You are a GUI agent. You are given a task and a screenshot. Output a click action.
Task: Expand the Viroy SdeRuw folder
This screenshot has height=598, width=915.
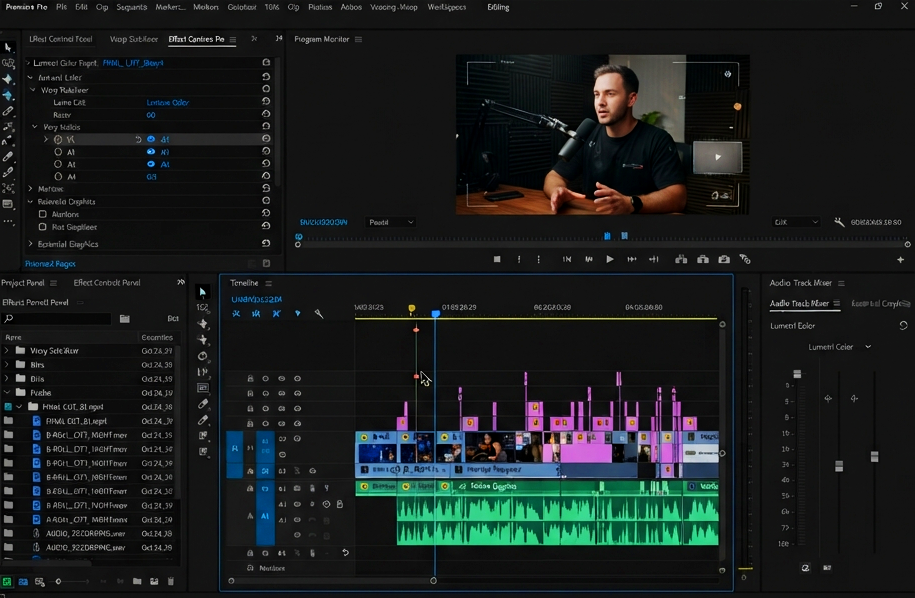[x=6, y=351]
